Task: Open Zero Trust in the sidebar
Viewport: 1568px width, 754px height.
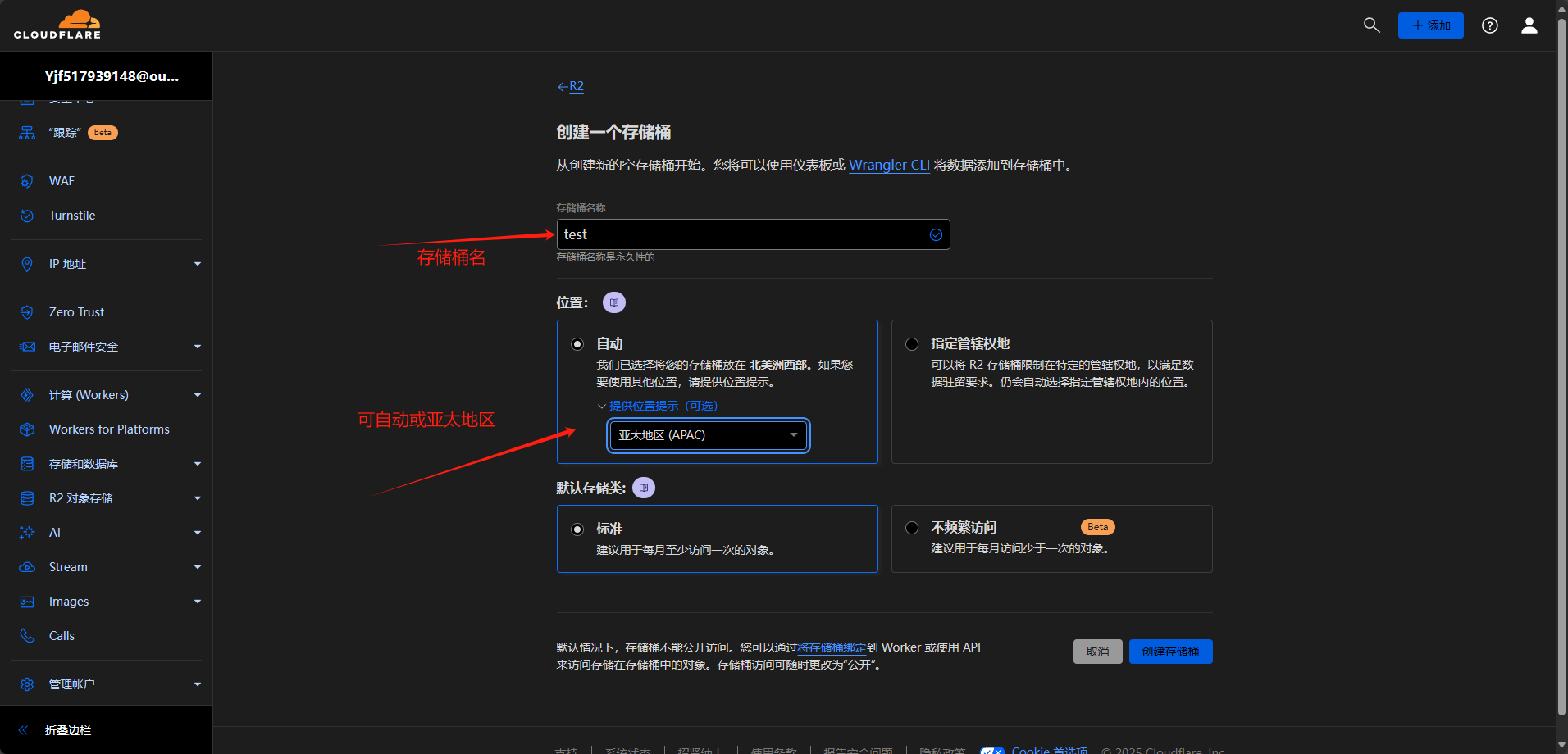Action: click(76, 312)
